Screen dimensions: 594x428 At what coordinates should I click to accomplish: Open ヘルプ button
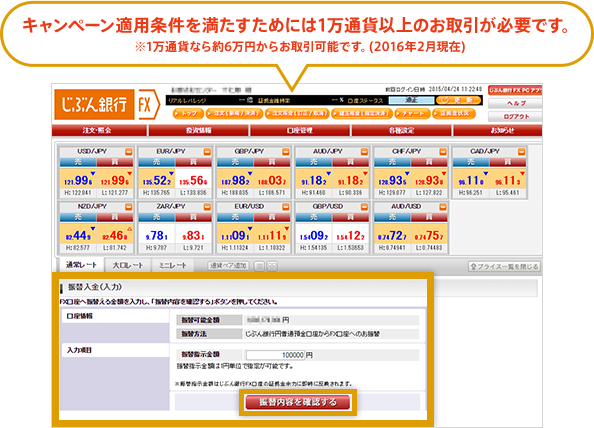point(515,103)
